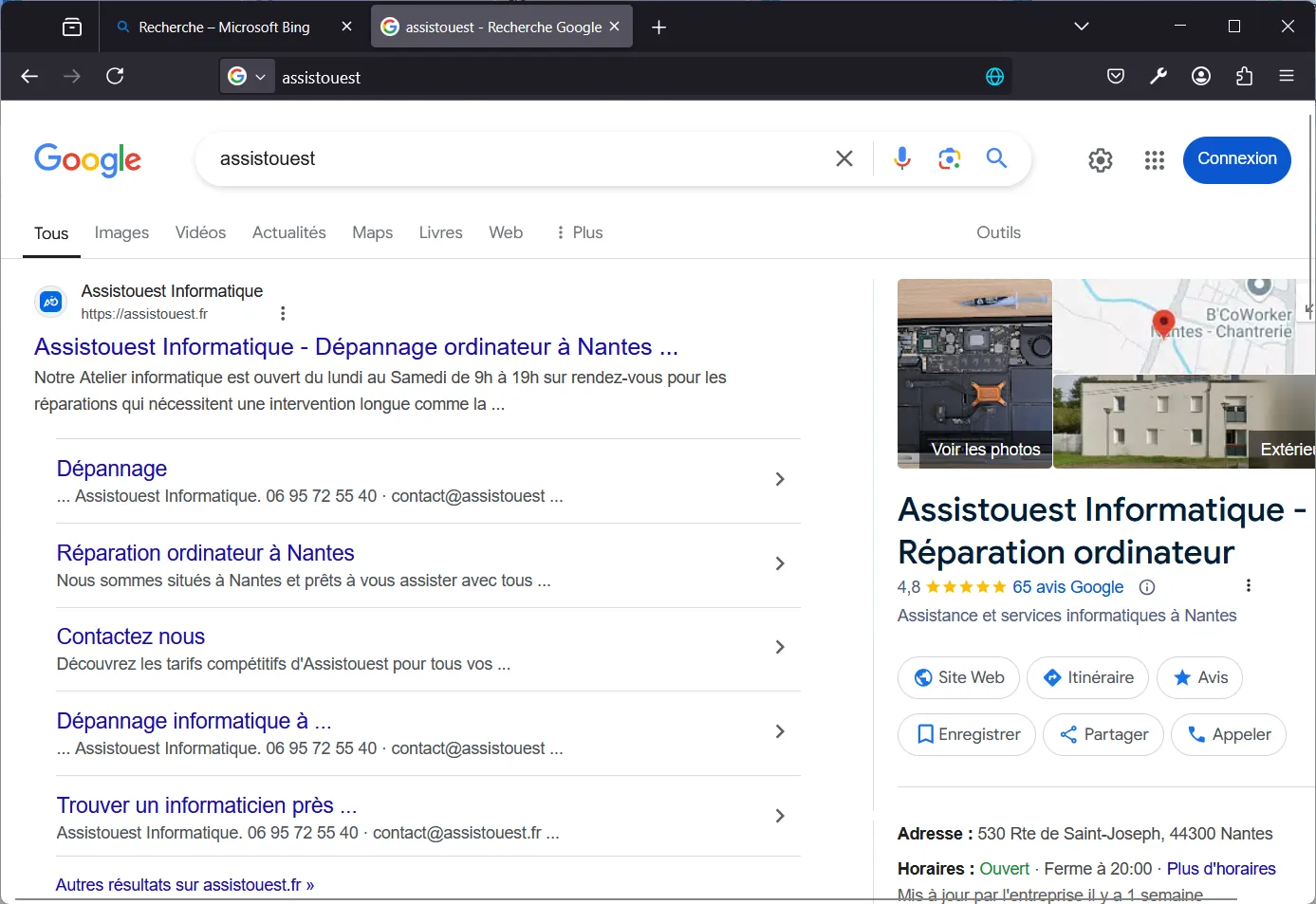Switch to the Livres tab
The image size is (1316, 904).
coord(441,232)
